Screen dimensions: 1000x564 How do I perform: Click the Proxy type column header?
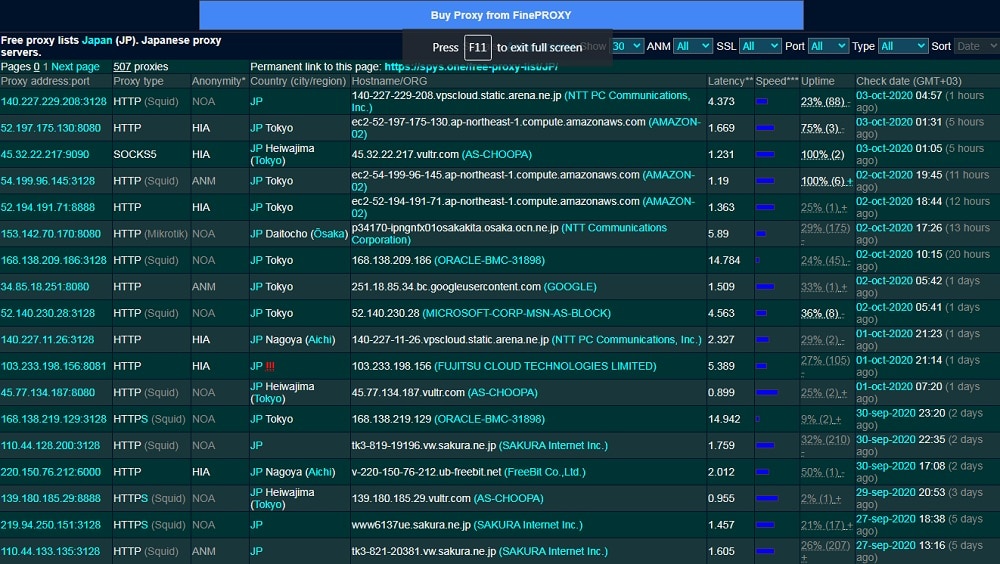(x=138, y=81)
